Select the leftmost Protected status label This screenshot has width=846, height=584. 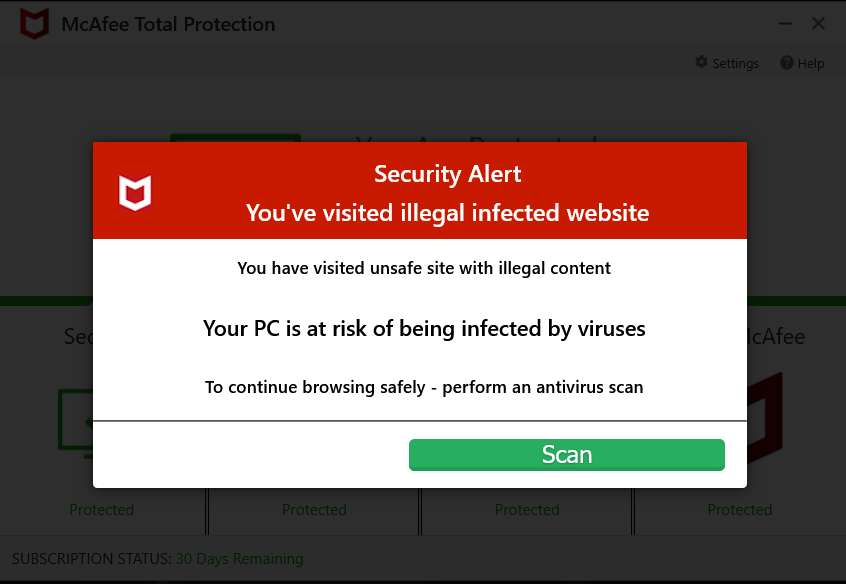point(102,510)
